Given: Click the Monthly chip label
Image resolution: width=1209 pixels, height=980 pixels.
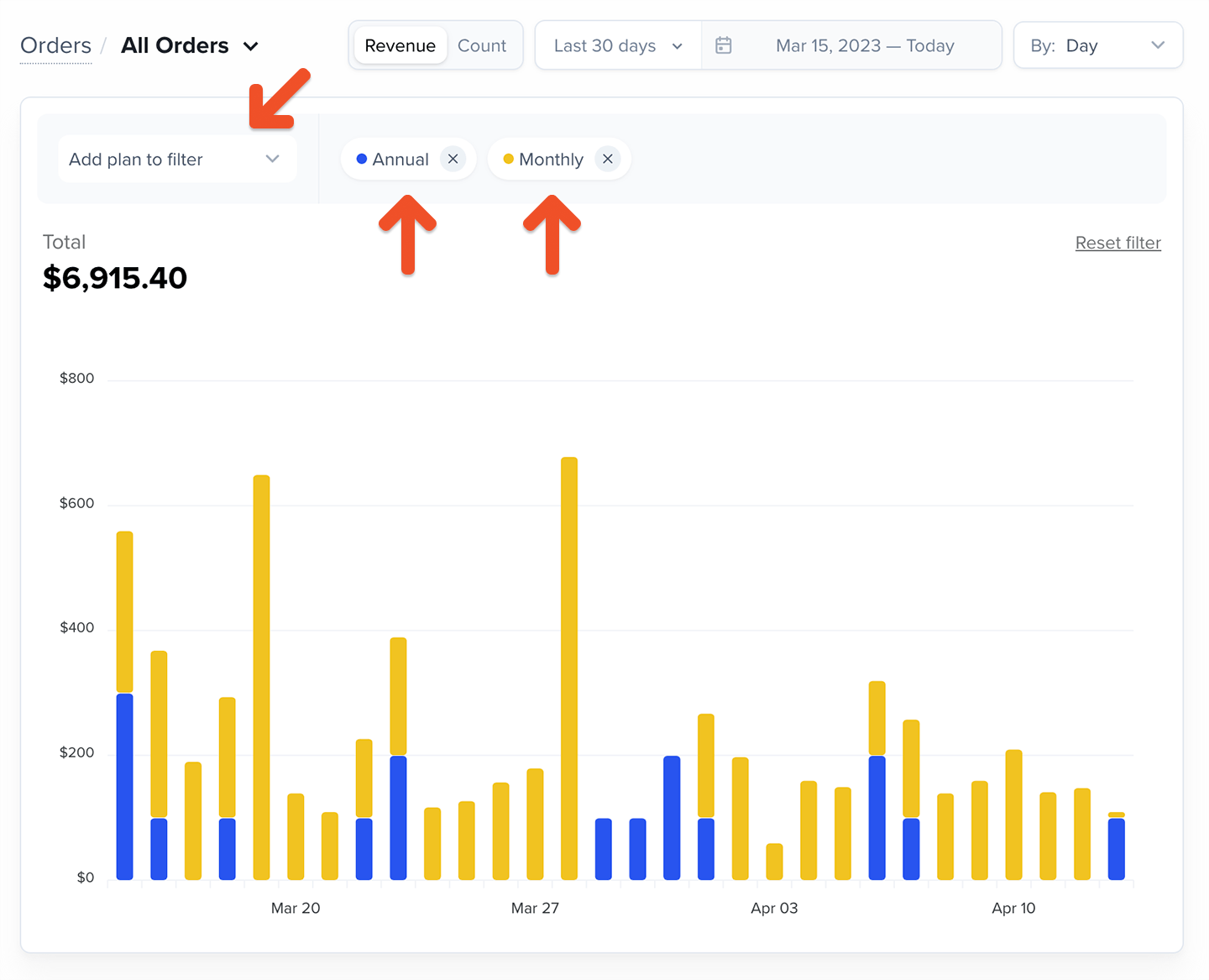Looking at the screenshot, I should click(551, 160).
